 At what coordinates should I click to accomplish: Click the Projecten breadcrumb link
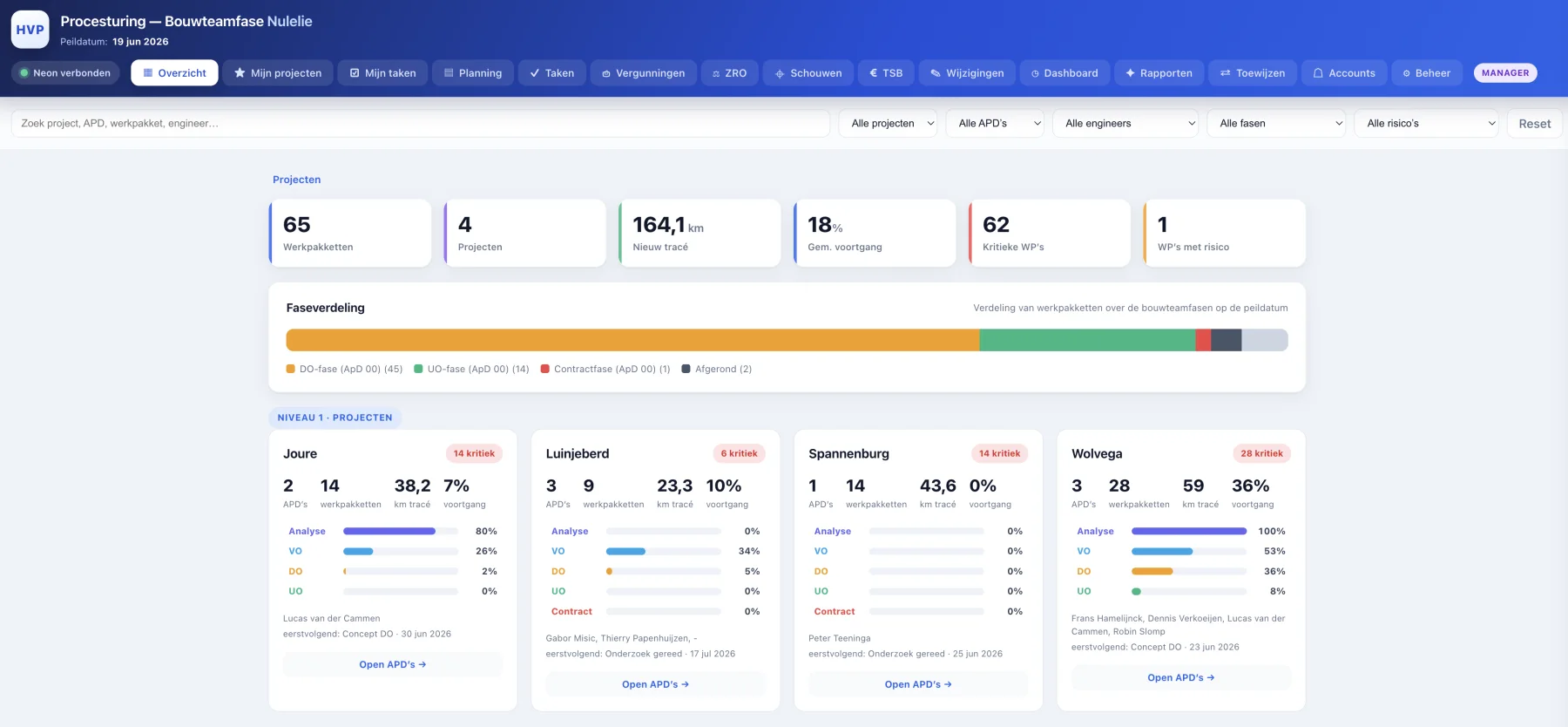click(297, 180)
